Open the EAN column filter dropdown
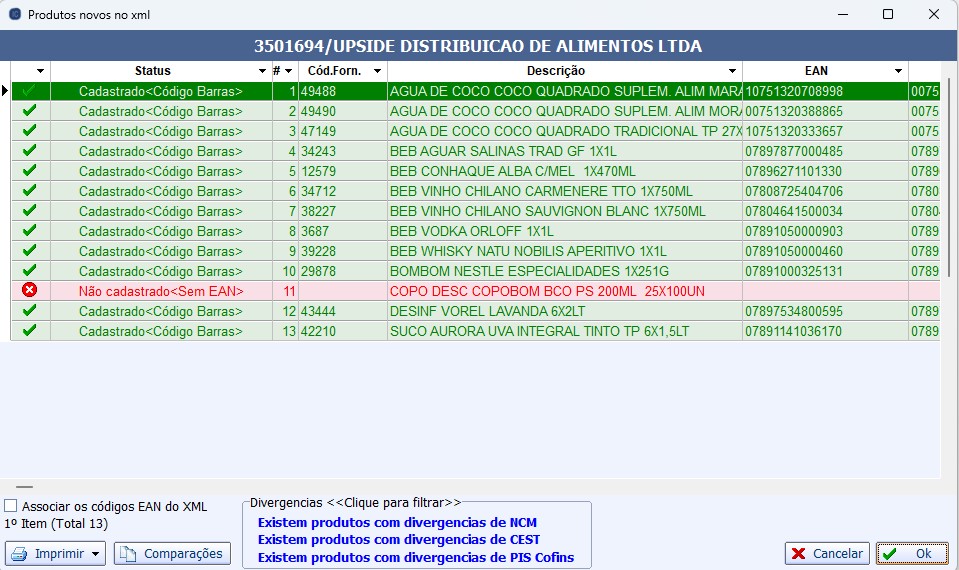The height and width of the screenshot is (570, 959). click(898, 71)
